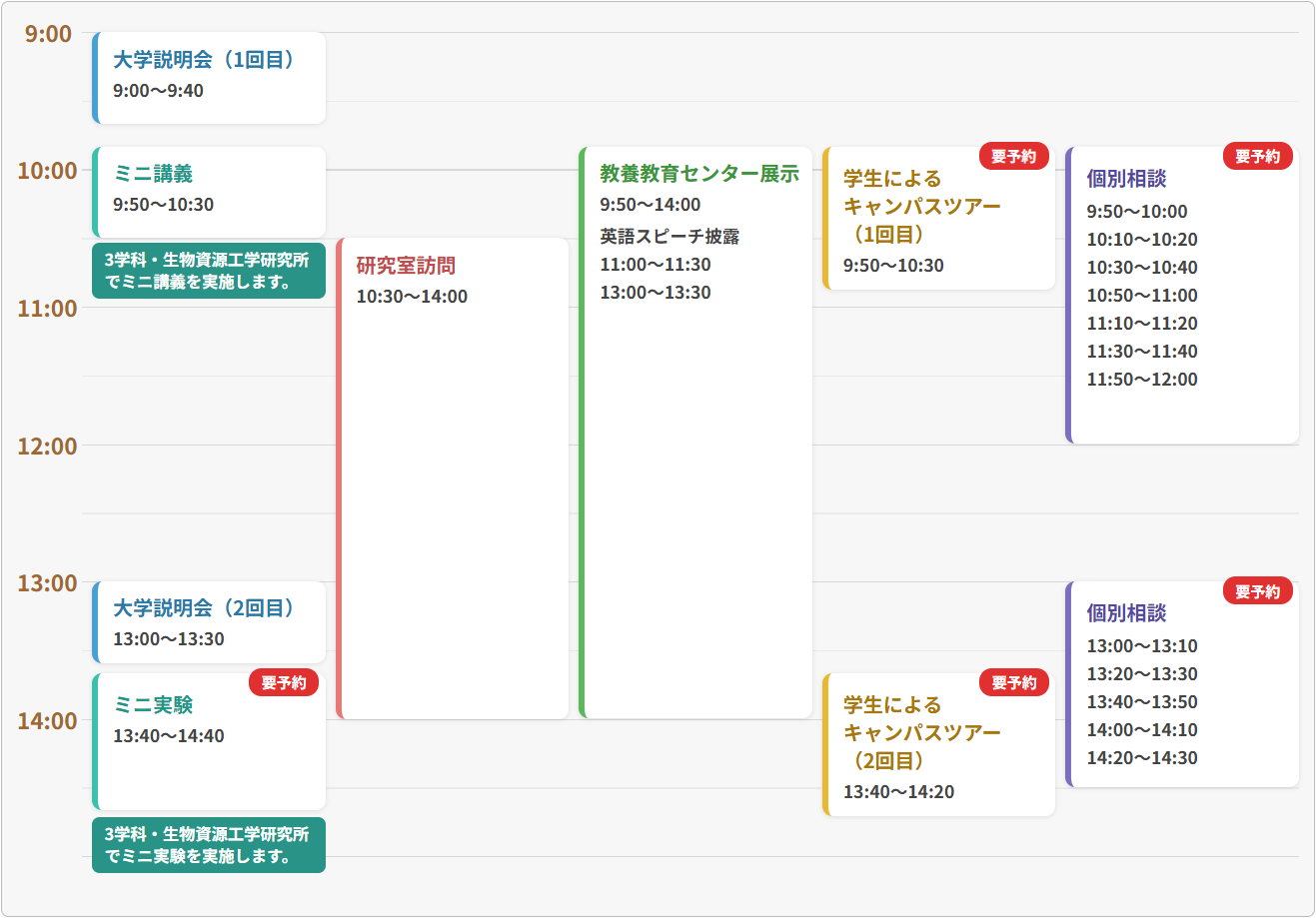The width and height of the screenshot is (1316, 918).
Task: Select the ミニ講義 event title
Action: 153,174
